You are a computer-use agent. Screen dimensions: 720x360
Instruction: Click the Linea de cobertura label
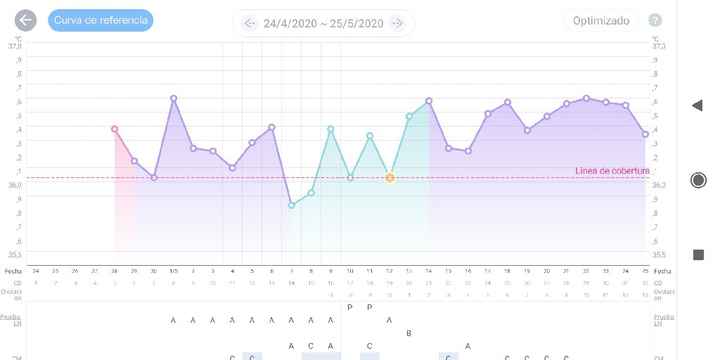(612, 171)
